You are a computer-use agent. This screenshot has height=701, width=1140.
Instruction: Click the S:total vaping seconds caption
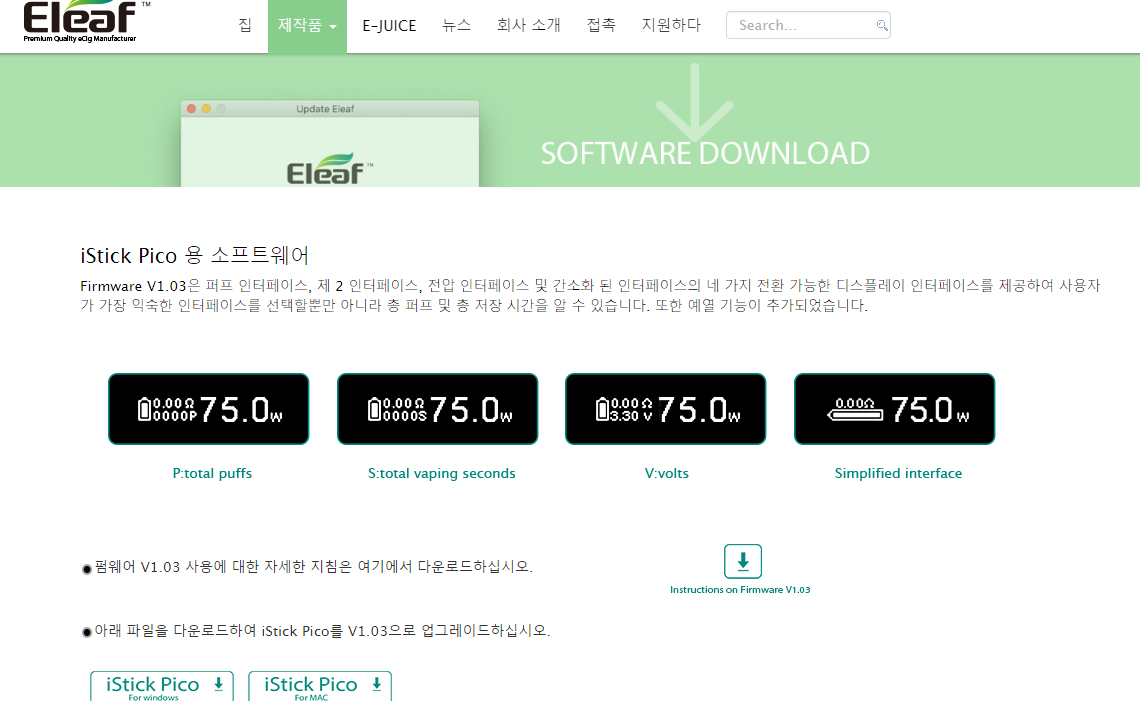pyautogui.click(x=441, y=473)
